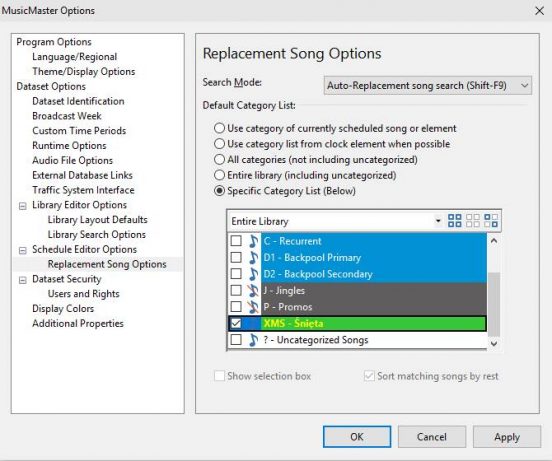Viewport: 552px width, 461px height.
Task: Open the Display Colors options page
Action: click(x=63, y=309)
